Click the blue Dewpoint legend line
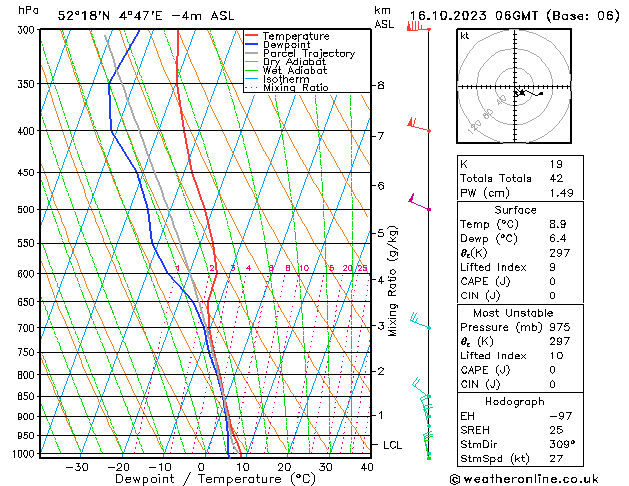 [253, 45]
